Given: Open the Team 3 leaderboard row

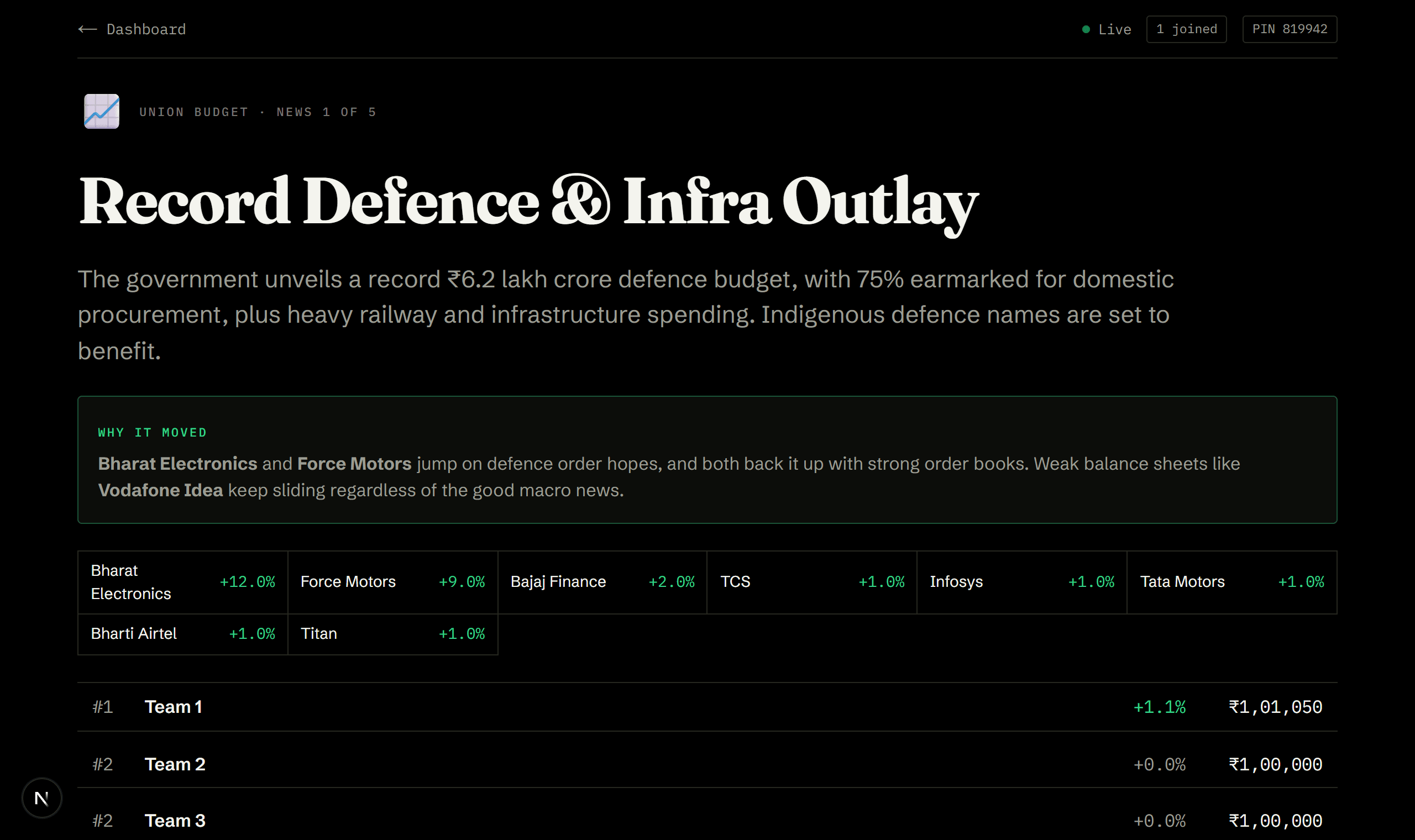Looking at the screenshot, I should pyautogui.click(x=707, y=821).
